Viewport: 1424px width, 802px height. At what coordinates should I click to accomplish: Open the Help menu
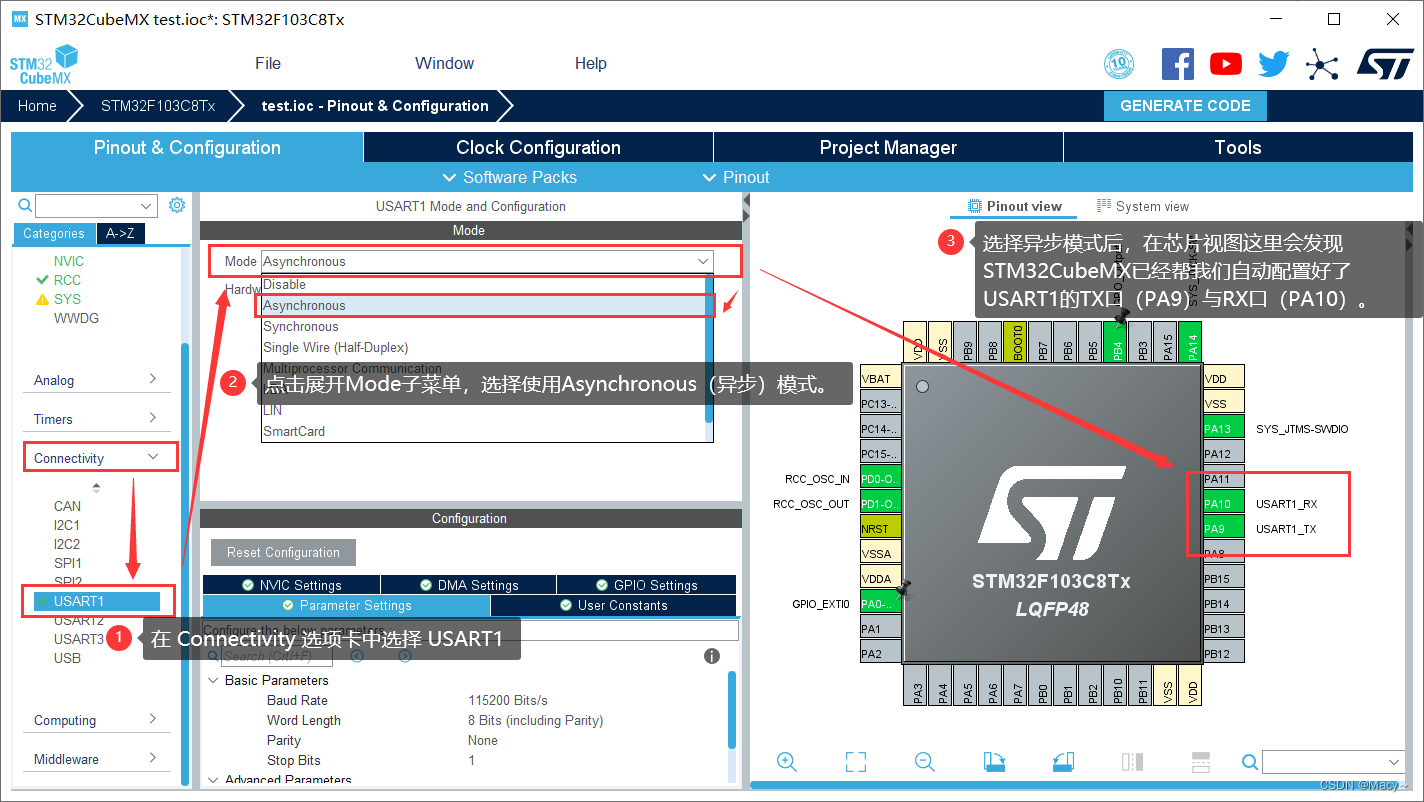(x=590, y=63)
